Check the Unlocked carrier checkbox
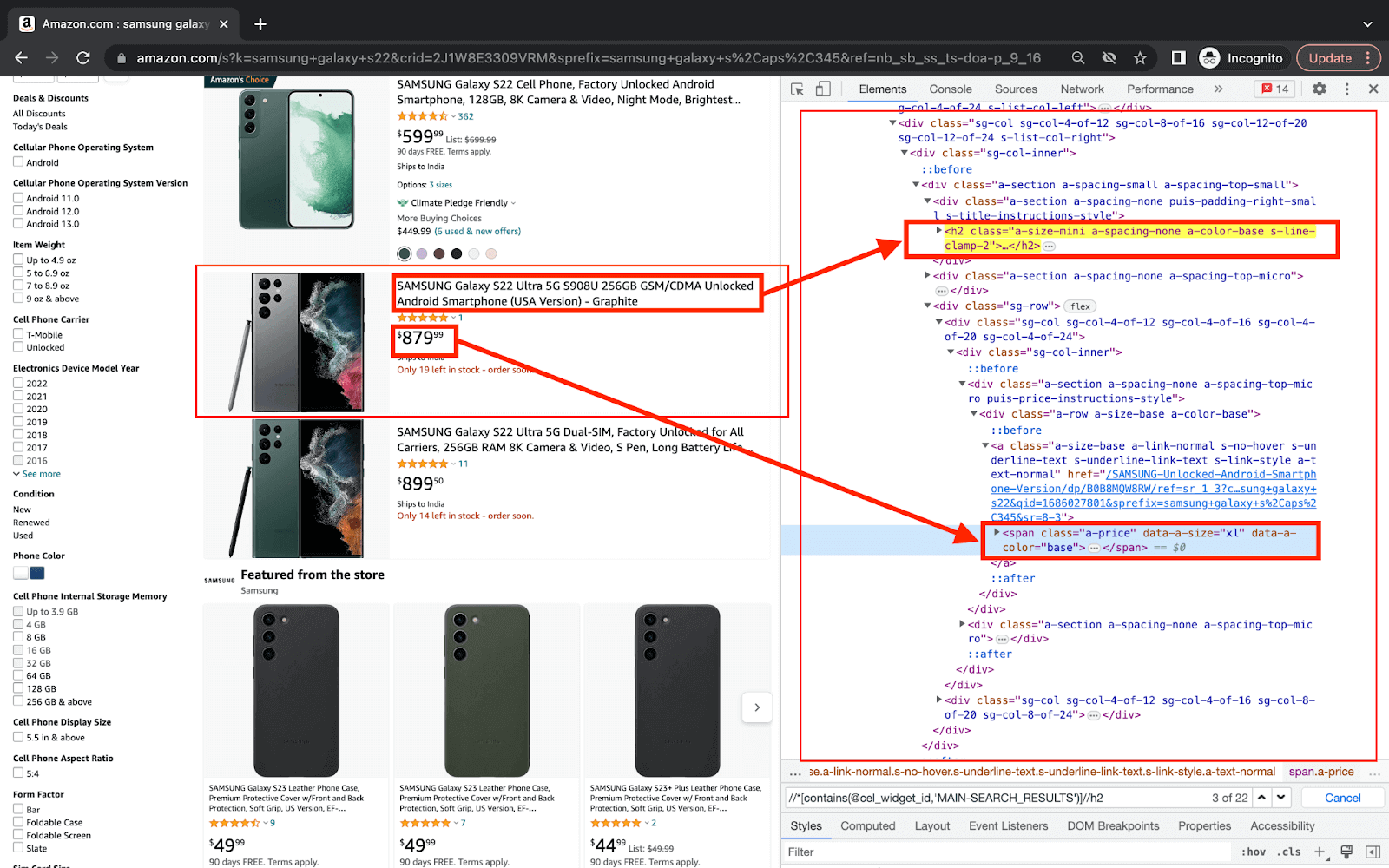Viewport: 1389px width, 868px height. point(18,347)
